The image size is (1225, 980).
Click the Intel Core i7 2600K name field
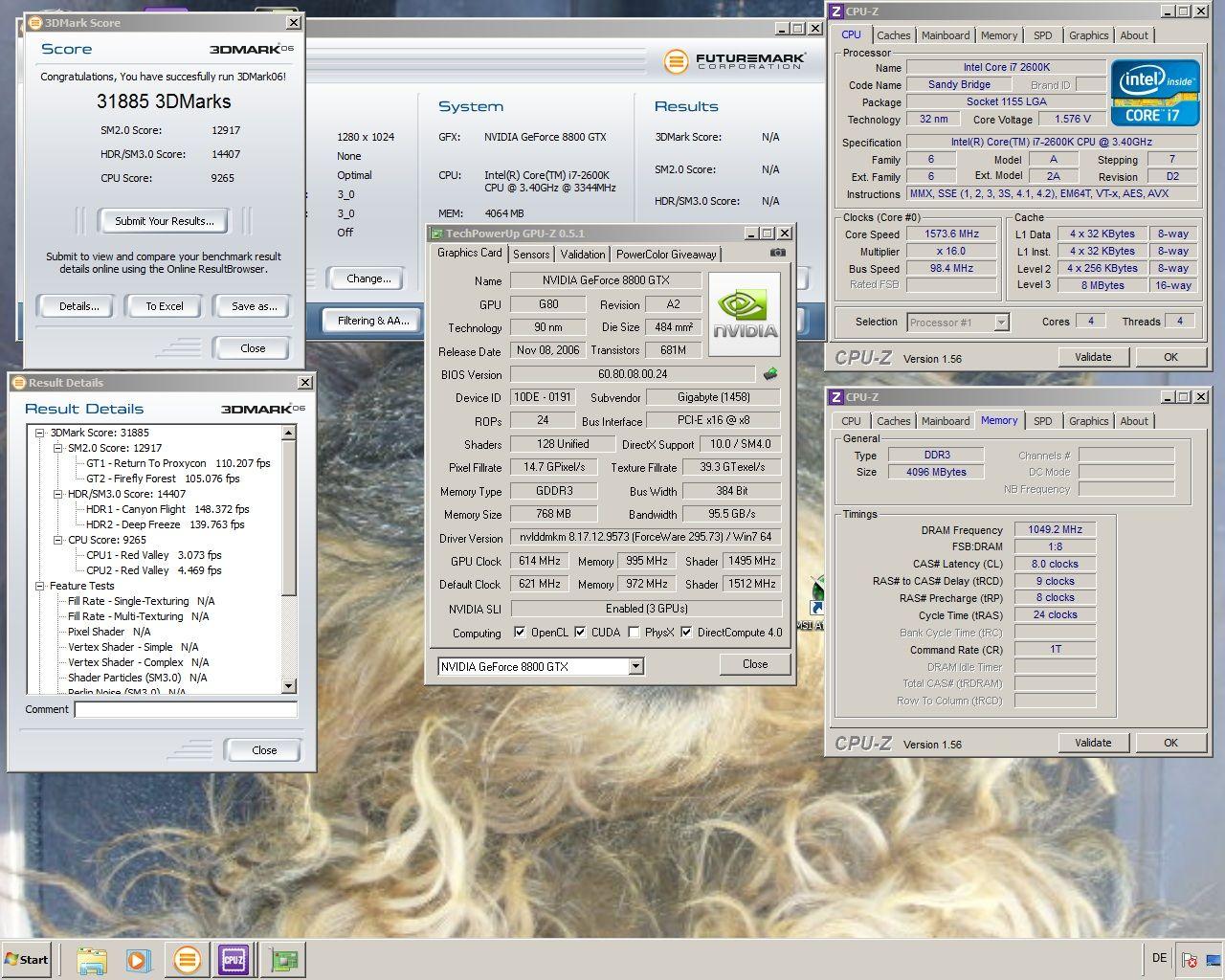click(1006, 67)
